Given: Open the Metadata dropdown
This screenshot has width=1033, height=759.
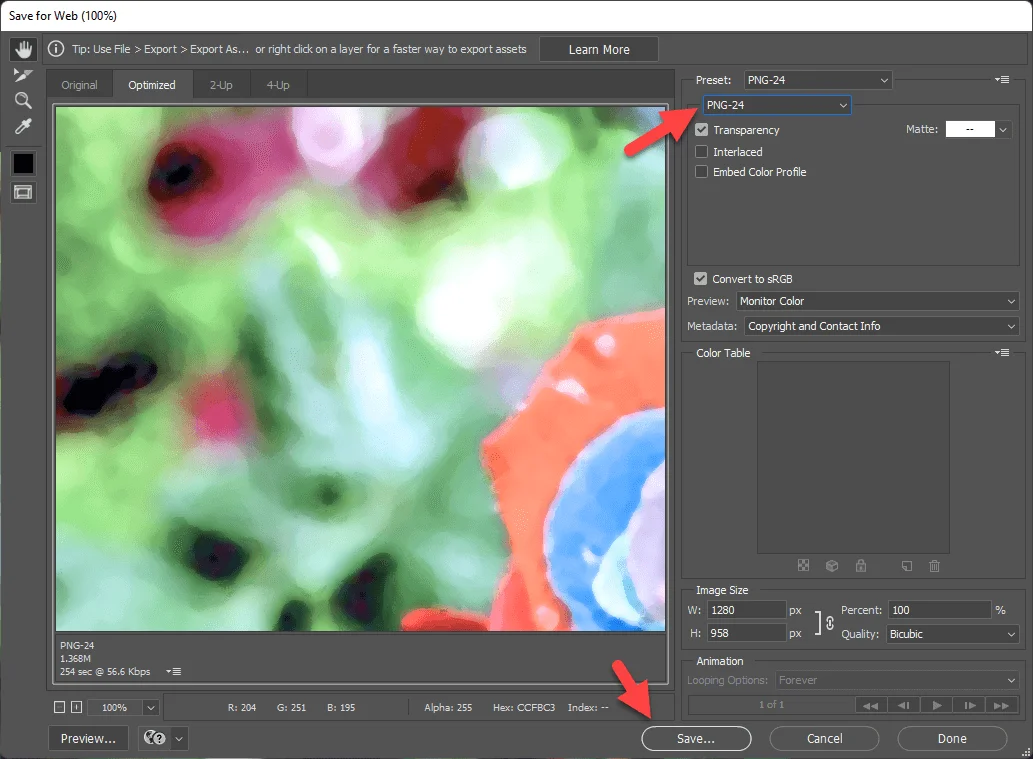Looking at the screenshot, I should coord(881,326).
